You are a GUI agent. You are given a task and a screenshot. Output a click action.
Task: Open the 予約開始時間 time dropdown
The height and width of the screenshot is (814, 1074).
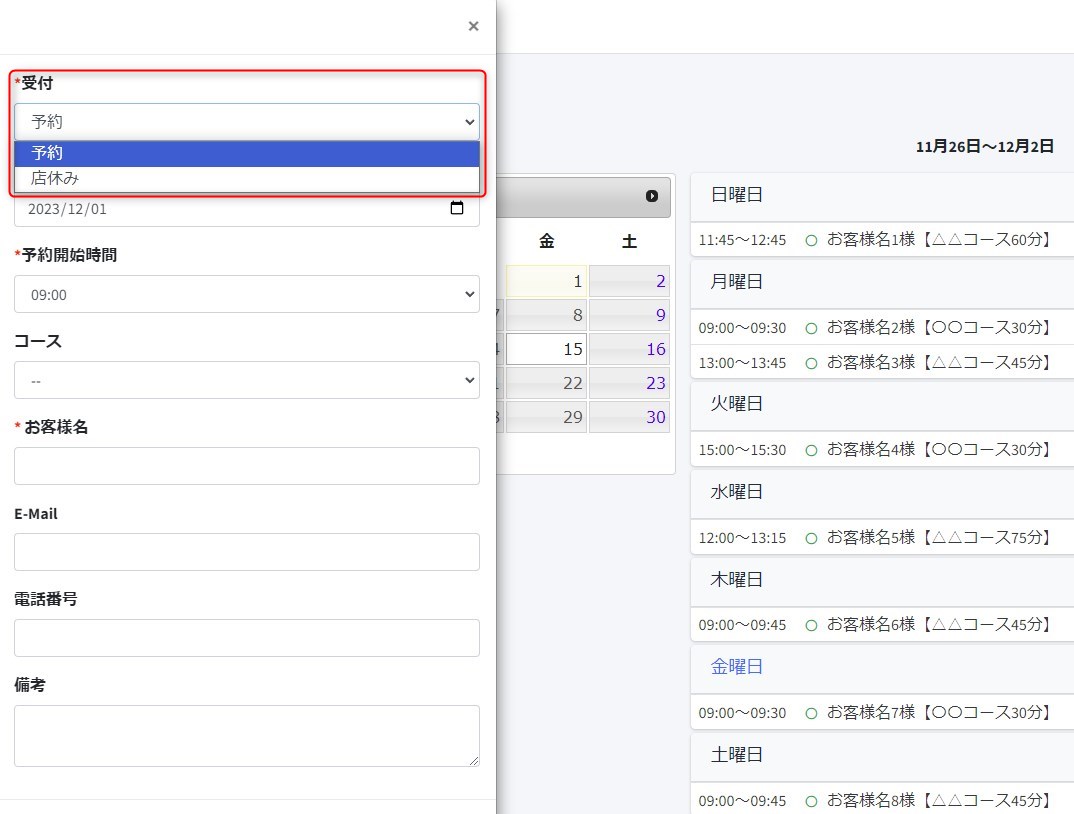point(246,295)
